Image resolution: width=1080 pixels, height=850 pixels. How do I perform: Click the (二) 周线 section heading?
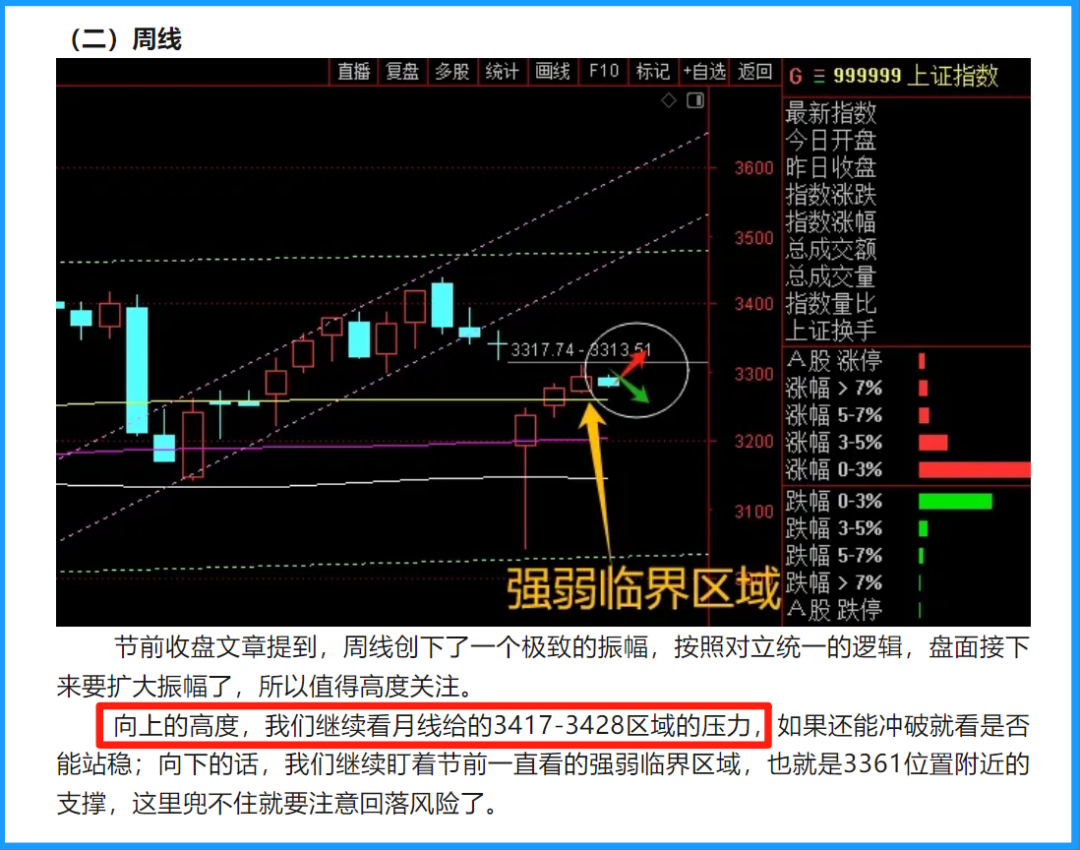coord(124,39)
